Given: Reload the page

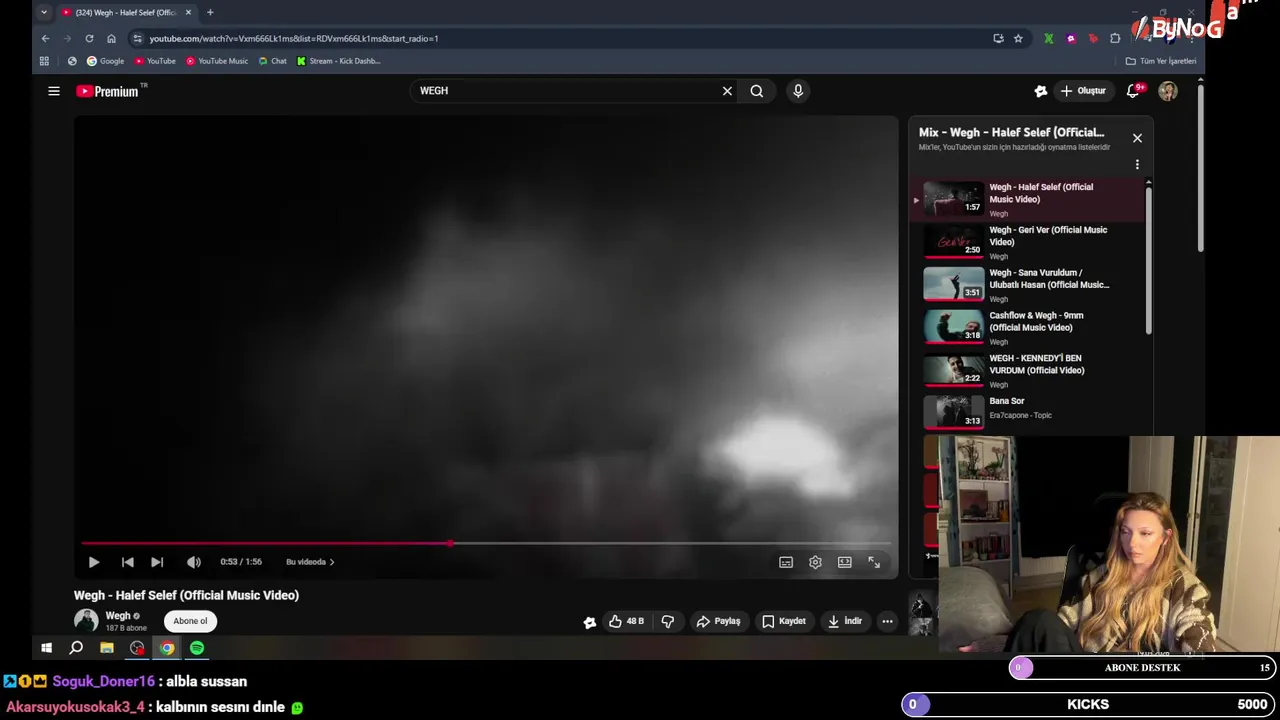Looking at the screenshot, I should 89,38.
